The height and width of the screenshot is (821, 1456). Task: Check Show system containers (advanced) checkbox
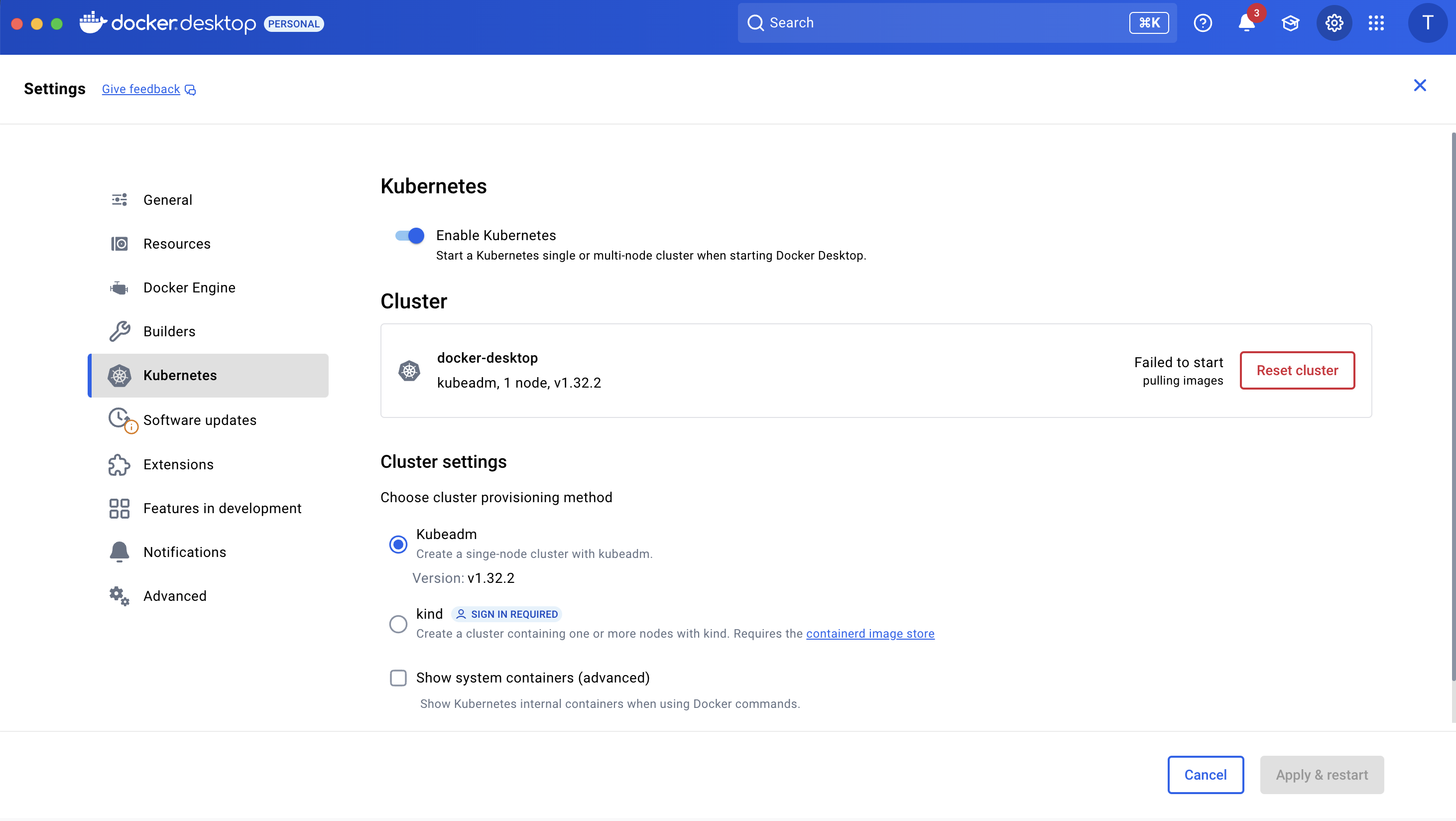tap(398, 678)
